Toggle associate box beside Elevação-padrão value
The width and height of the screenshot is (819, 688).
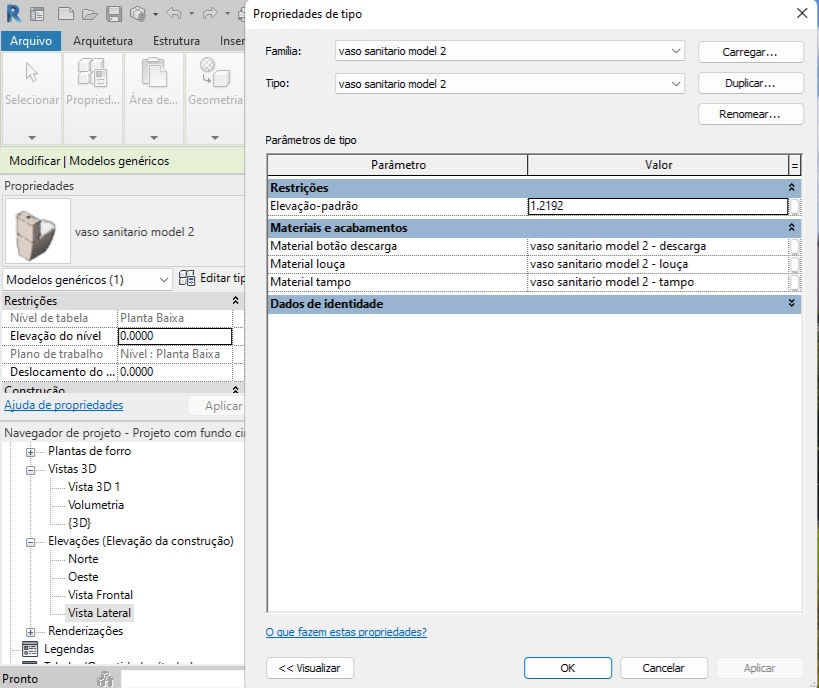pyautogui.click(x=794, y=206)
